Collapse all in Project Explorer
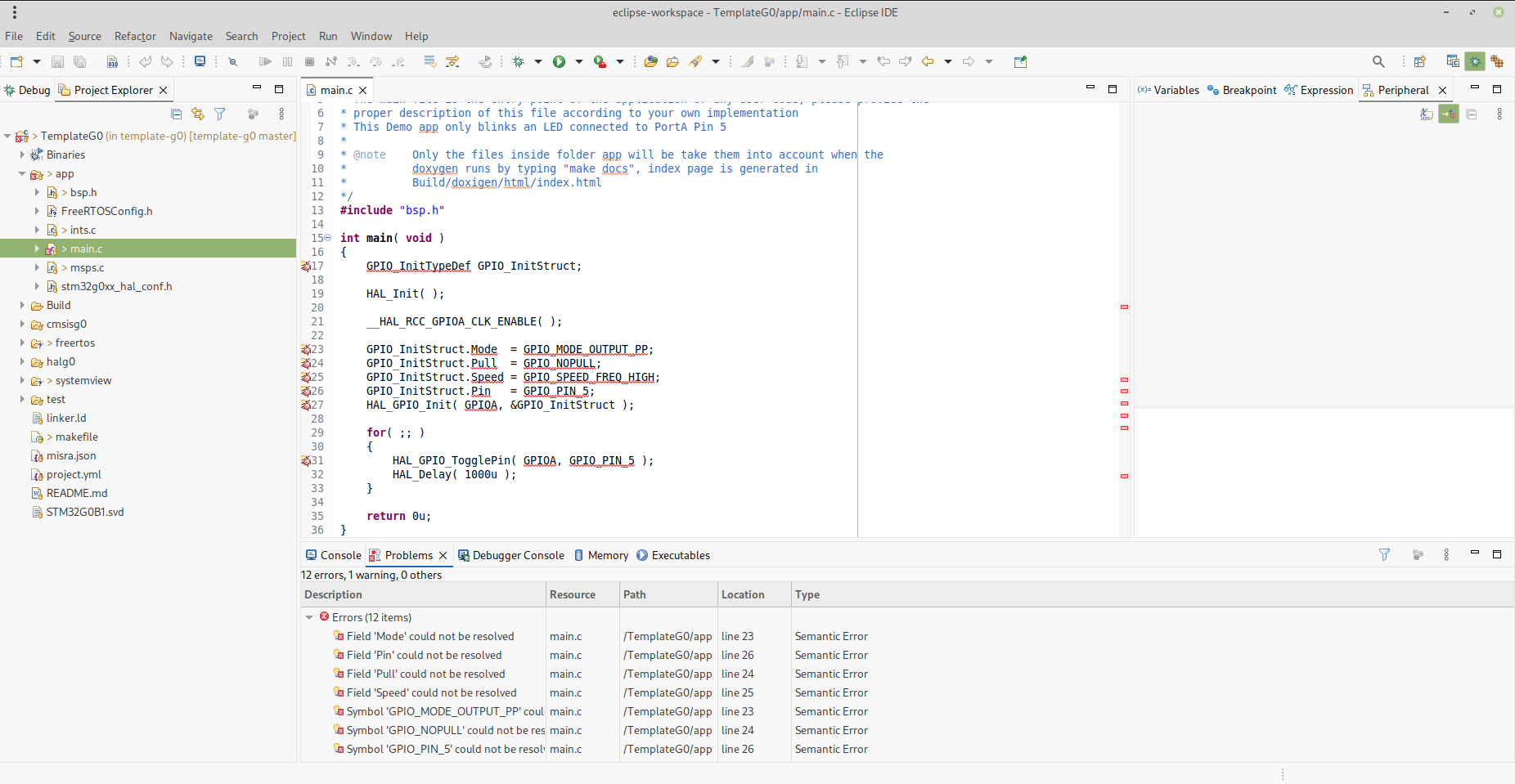The width and height of the screenshot is (1515, 784). [176, 114]
